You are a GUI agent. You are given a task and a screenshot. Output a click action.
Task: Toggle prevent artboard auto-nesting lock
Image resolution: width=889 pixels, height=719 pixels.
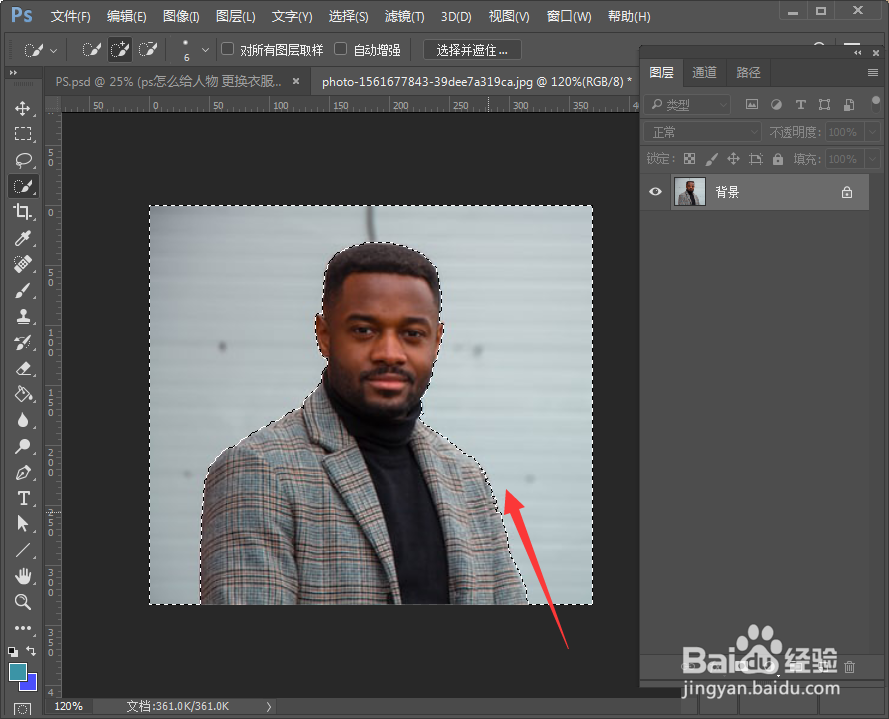pyautogui.click(x=756, y=159)
